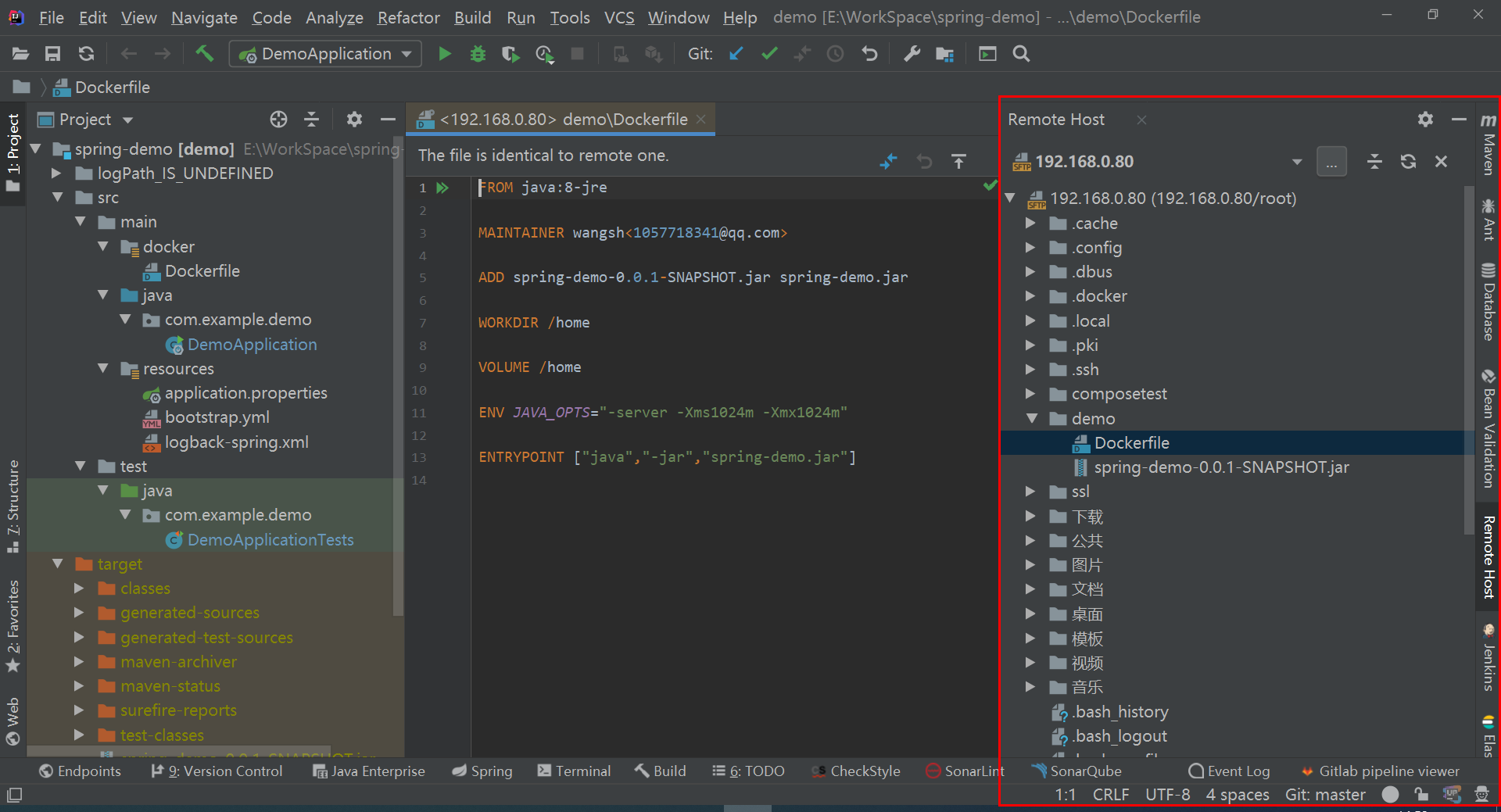Start debugging with the bug icon

(x=478, y=53)
